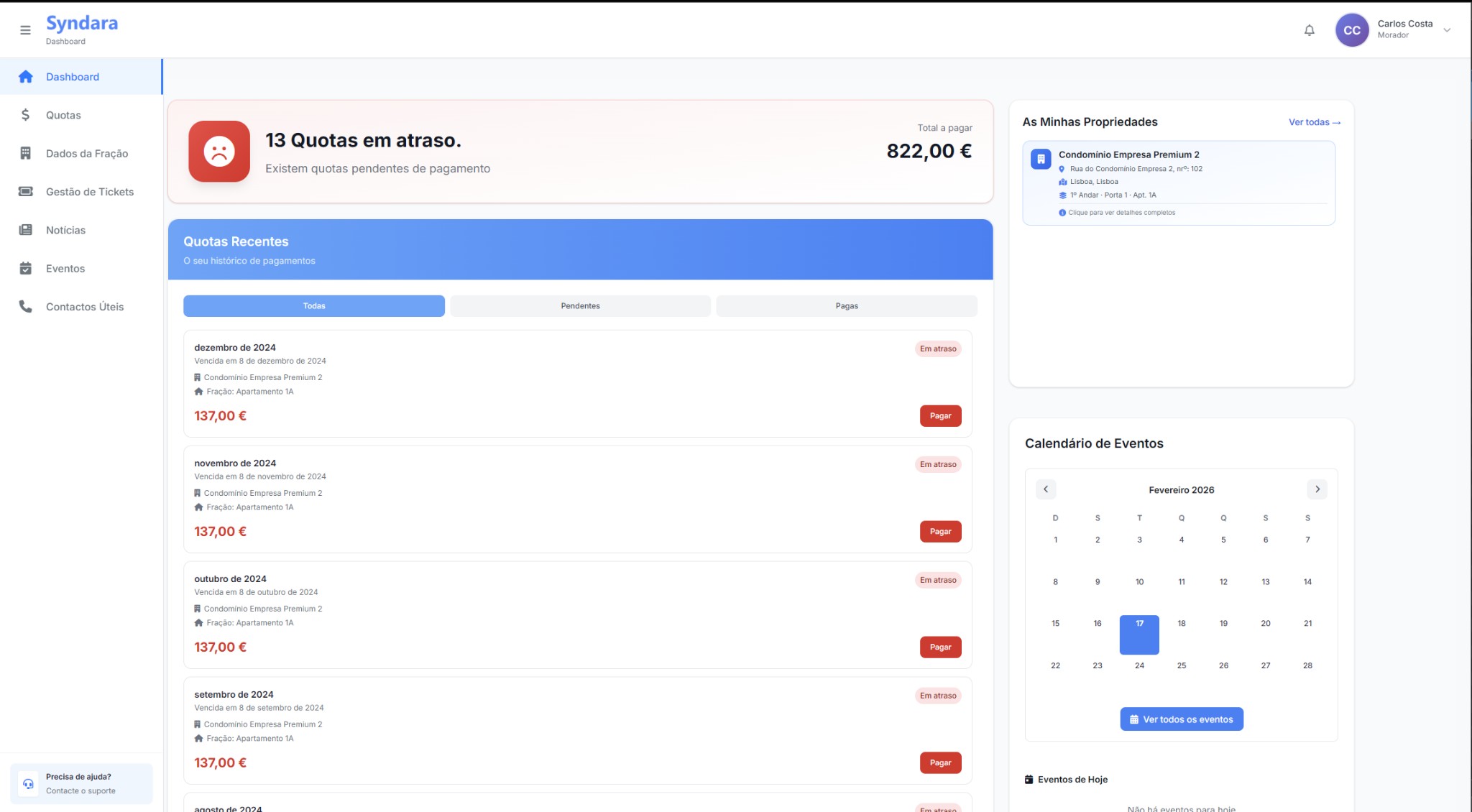Go to previous month in calendar

click(1046, 489)
